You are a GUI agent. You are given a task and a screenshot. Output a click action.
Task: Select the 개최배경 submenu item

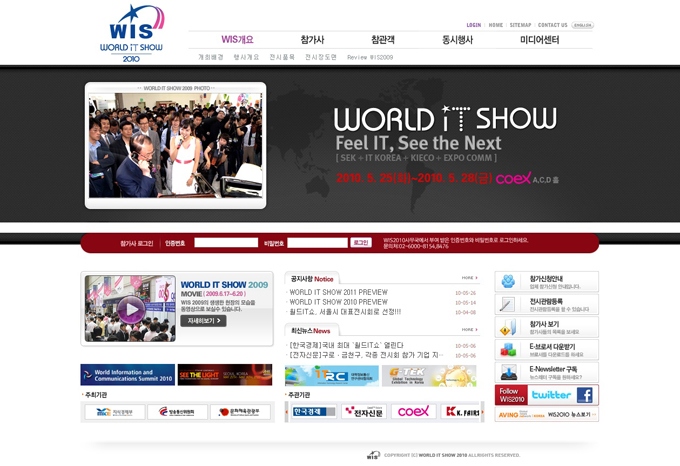click(x=211, y=57)
